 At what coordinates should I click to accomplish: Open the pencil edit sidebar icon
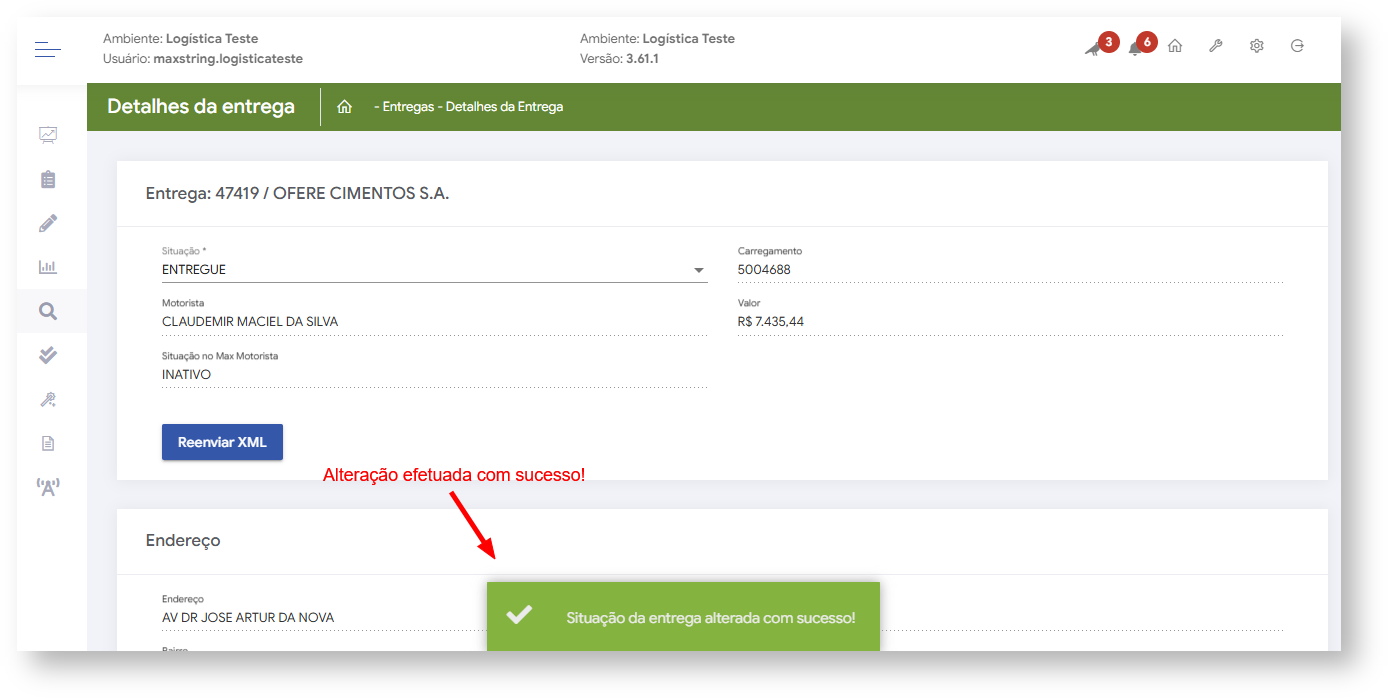(48, 223)
